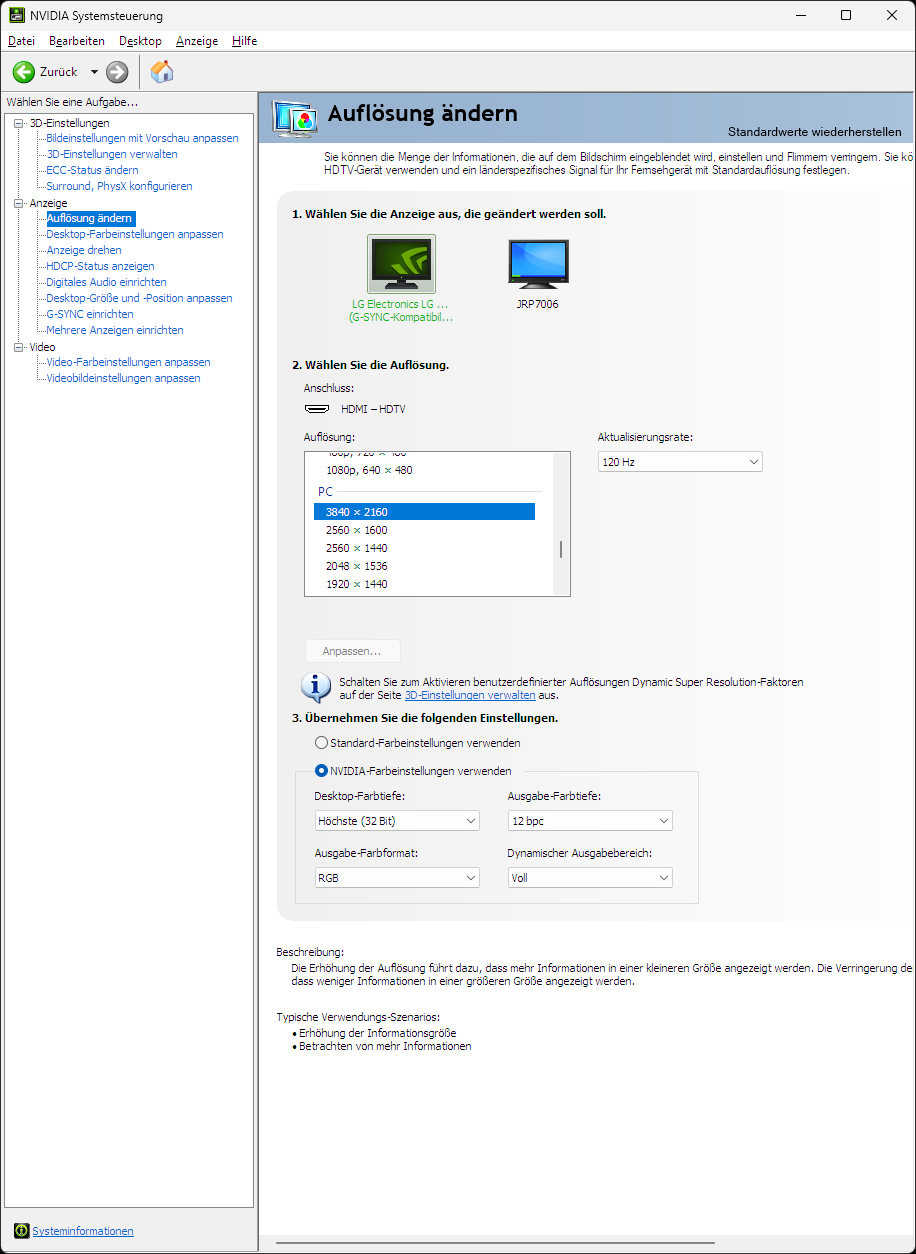Click the NVIDIA Systeminformationen icon

point(21,1231)
